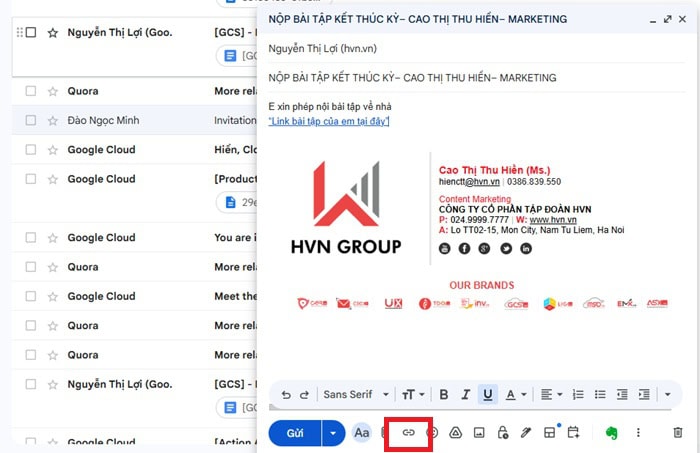
Task: Tick checkbox for first Google Cloud email
Action: pyautogui.click(x=31, y=150)
